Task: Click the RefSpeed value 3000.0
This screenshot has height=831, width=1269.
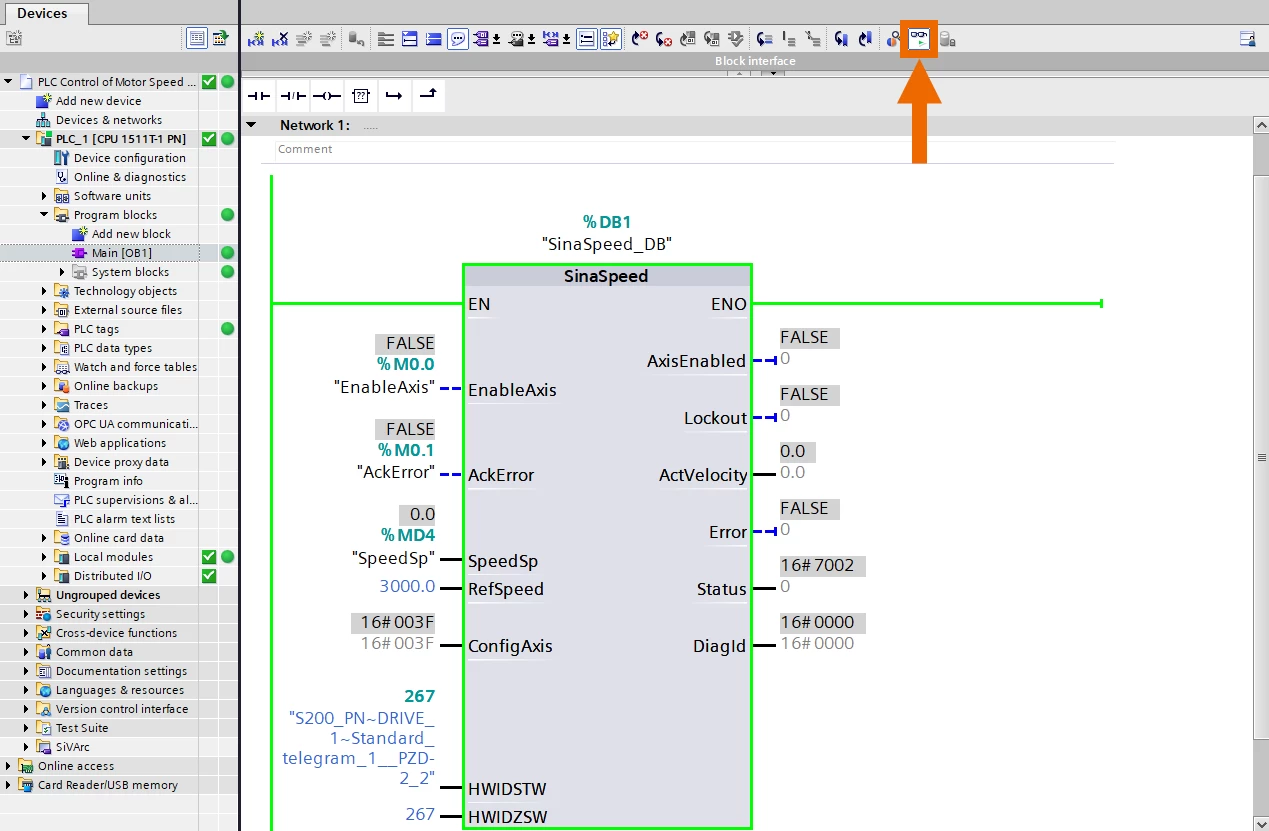Action: (x=407, y=586)
